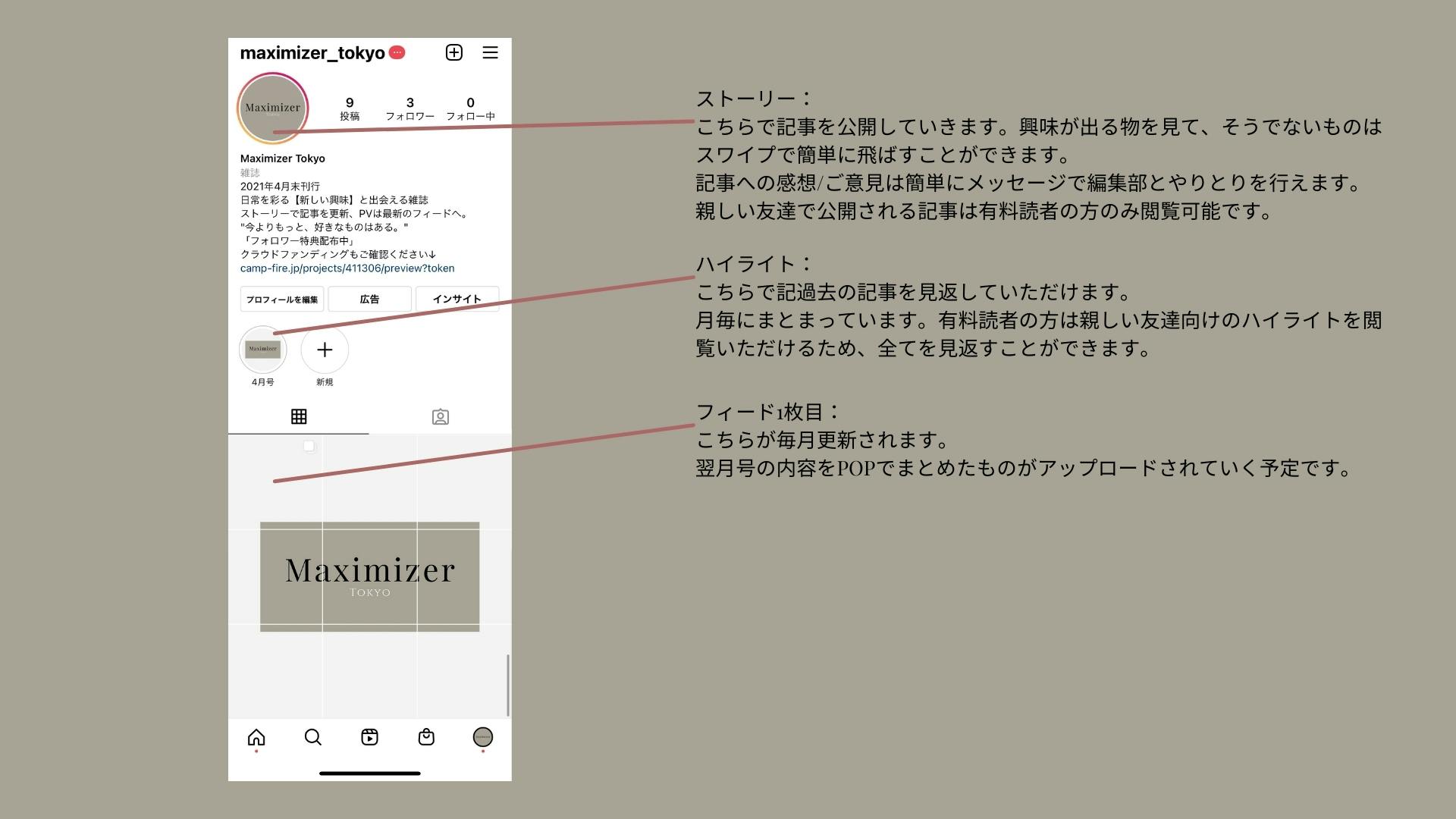
Task: Add a new highlight with 新規
Action: point(325,350)
